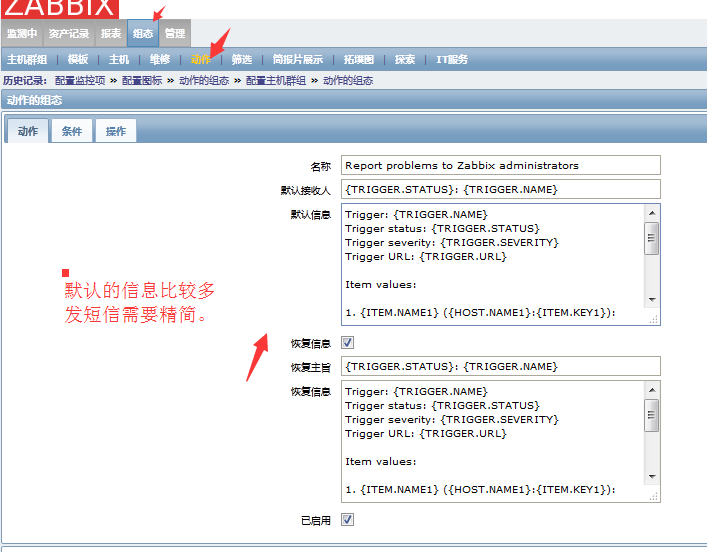This screenshot has width=707, height=552.
Task: Click resize grip of 恢复信息 text area
Action: (x=654, y=496)
